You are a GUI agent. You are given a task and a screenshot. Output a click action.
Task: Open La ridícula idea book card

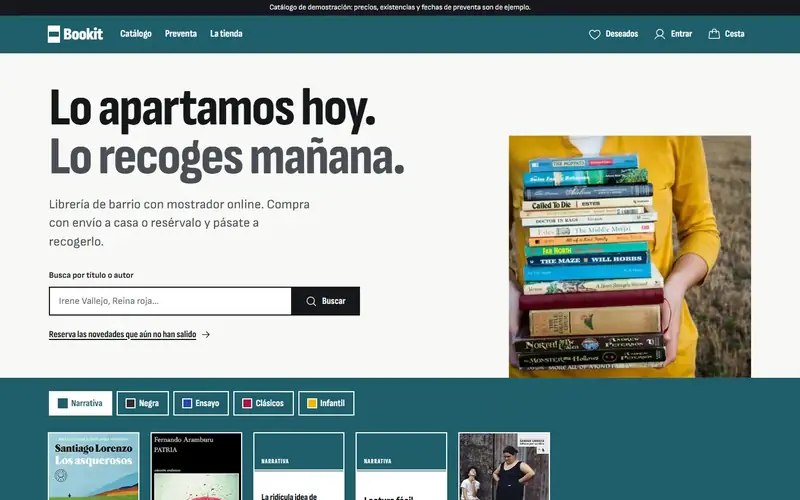click(299, 466)
